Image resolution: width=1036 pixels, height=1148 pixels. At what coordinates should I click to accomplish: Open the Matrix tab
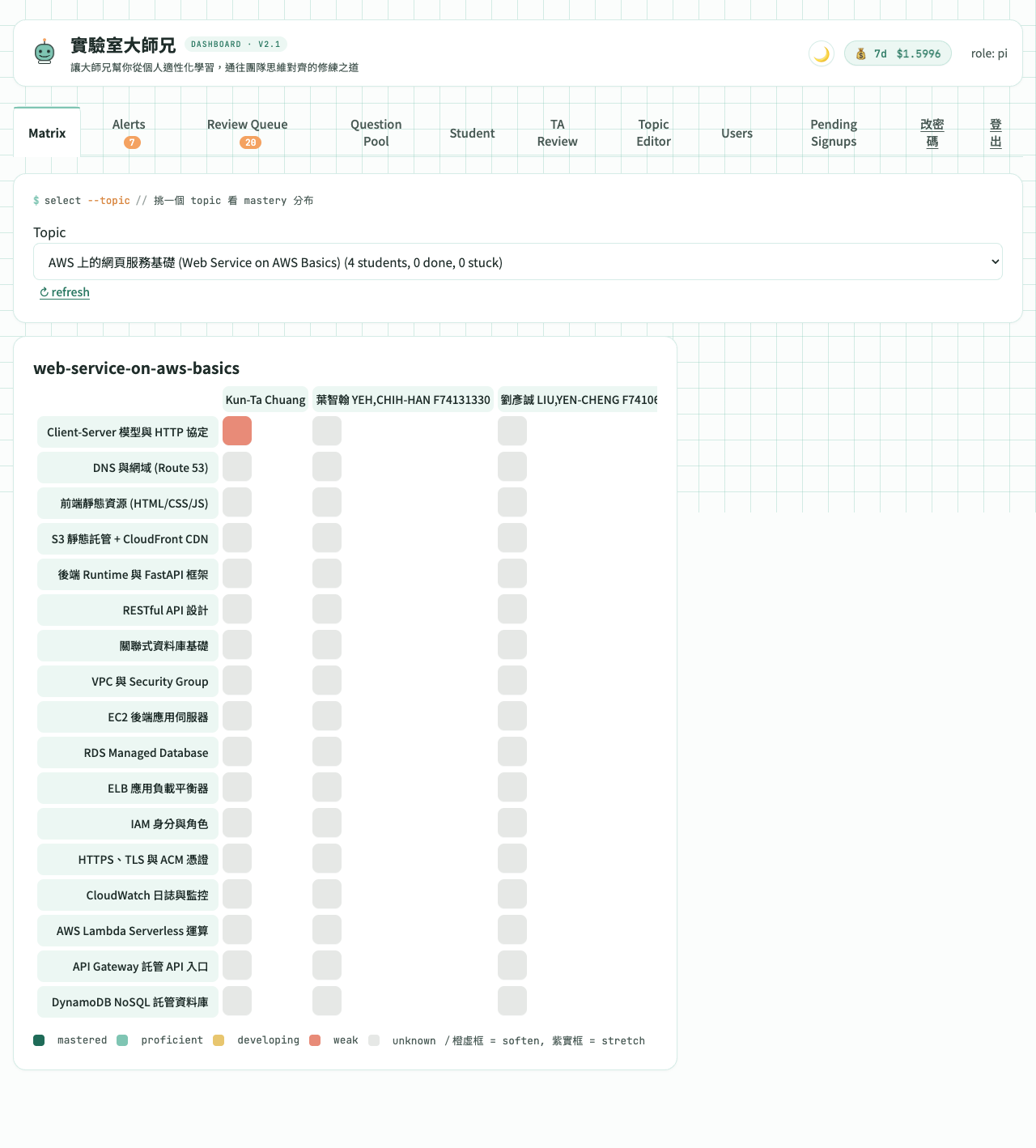(x=47, y=133)
